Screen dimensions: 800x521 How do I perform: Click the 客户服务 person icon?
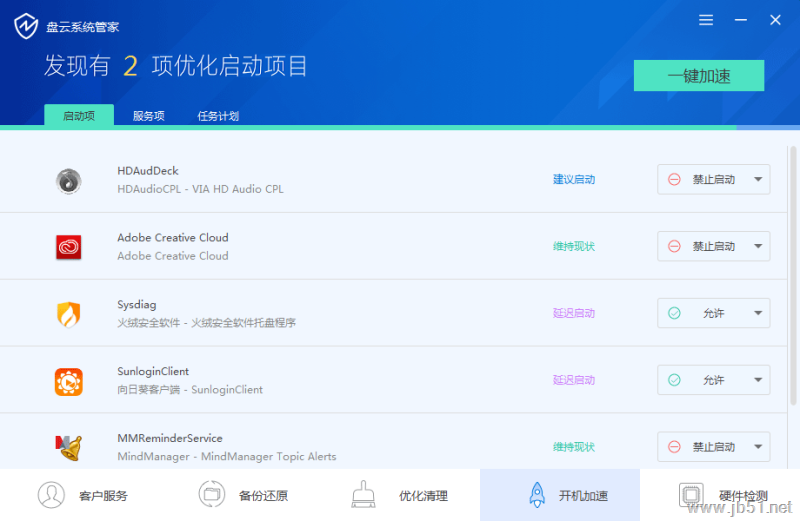(51, 495)
